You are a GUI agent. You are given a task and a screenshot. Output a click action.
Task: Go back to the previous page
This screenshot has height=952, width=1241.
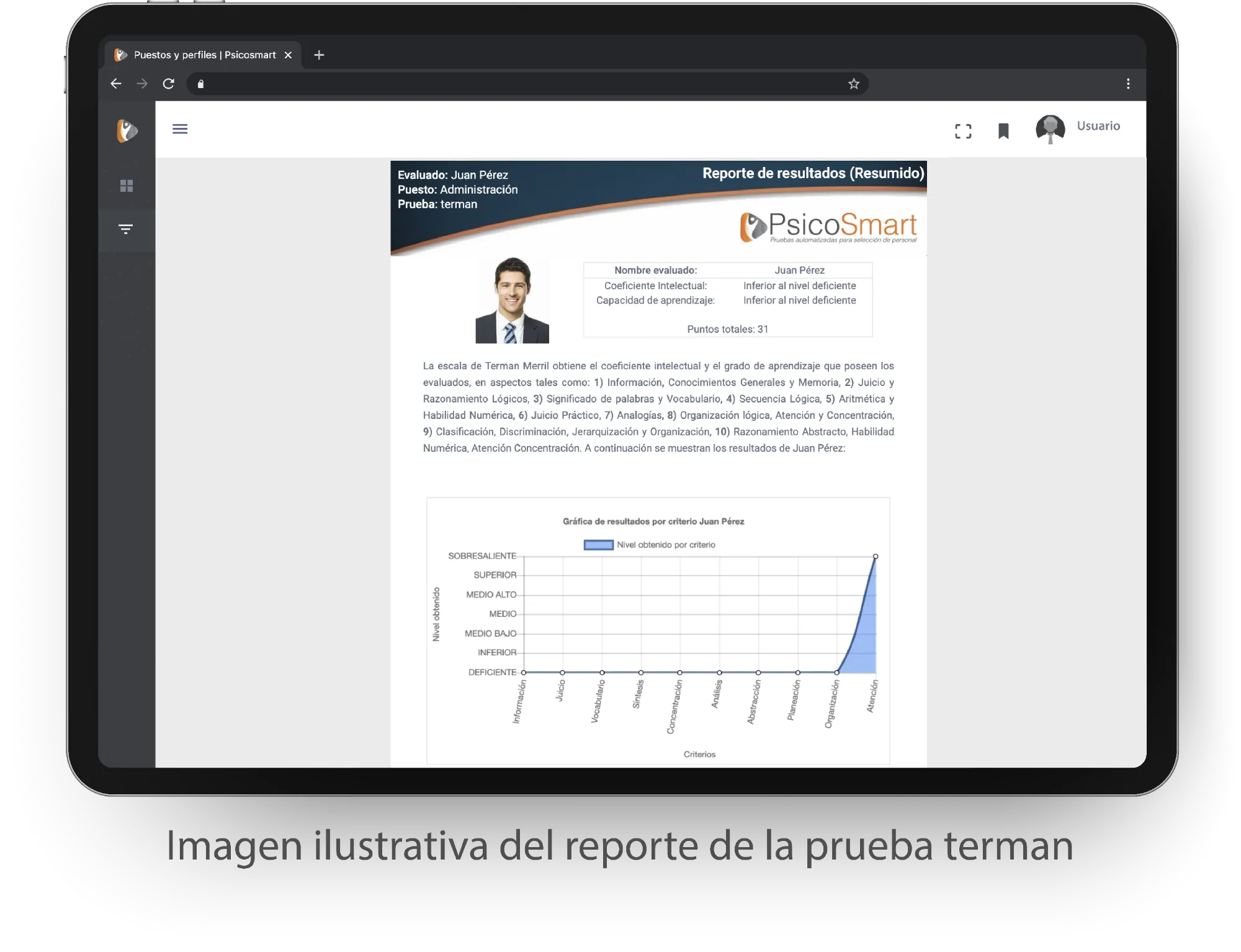point(116,84)
